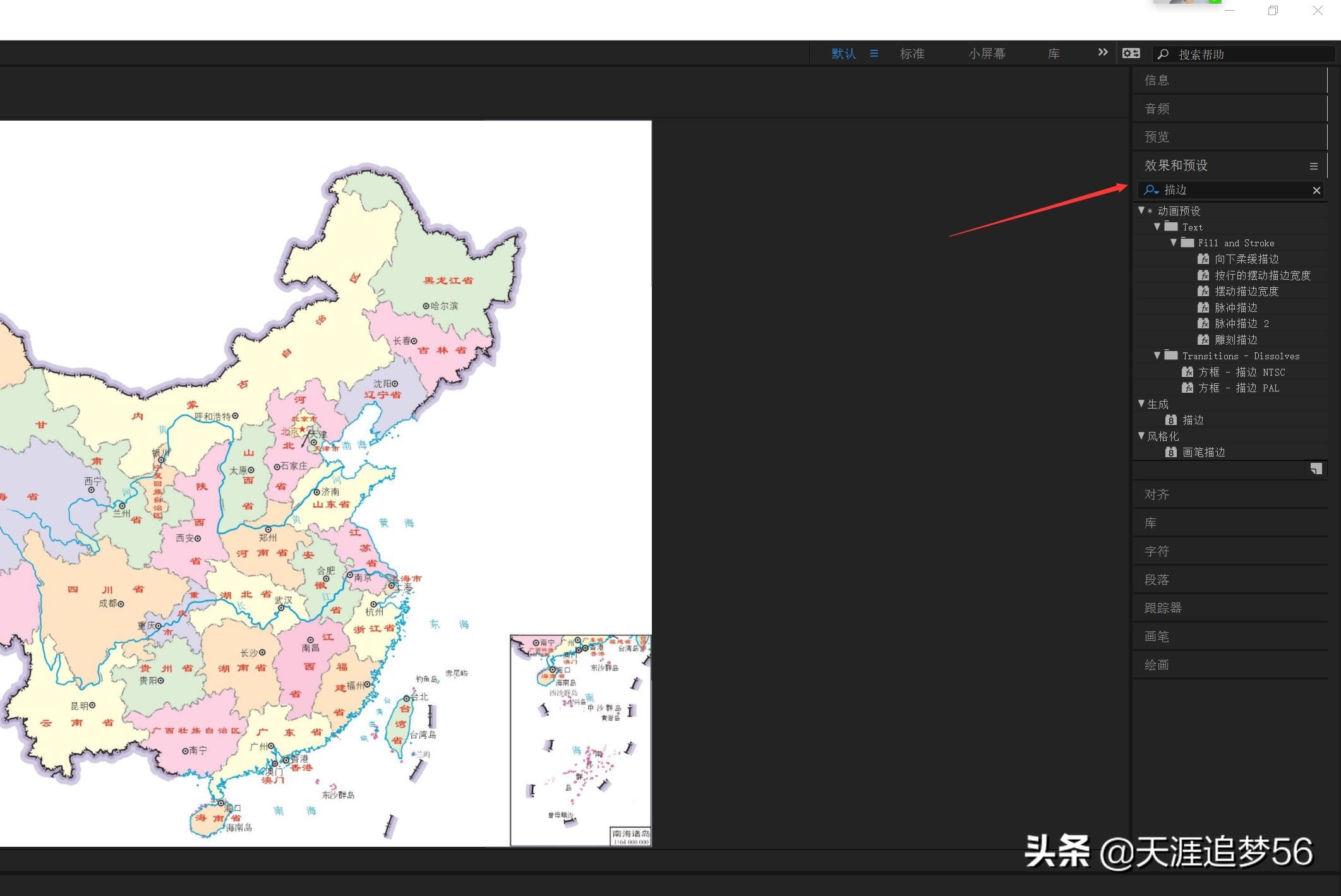Expand the 跟踪器 panel
The height and width of the screenshot is (896, 1341).
1162,608
